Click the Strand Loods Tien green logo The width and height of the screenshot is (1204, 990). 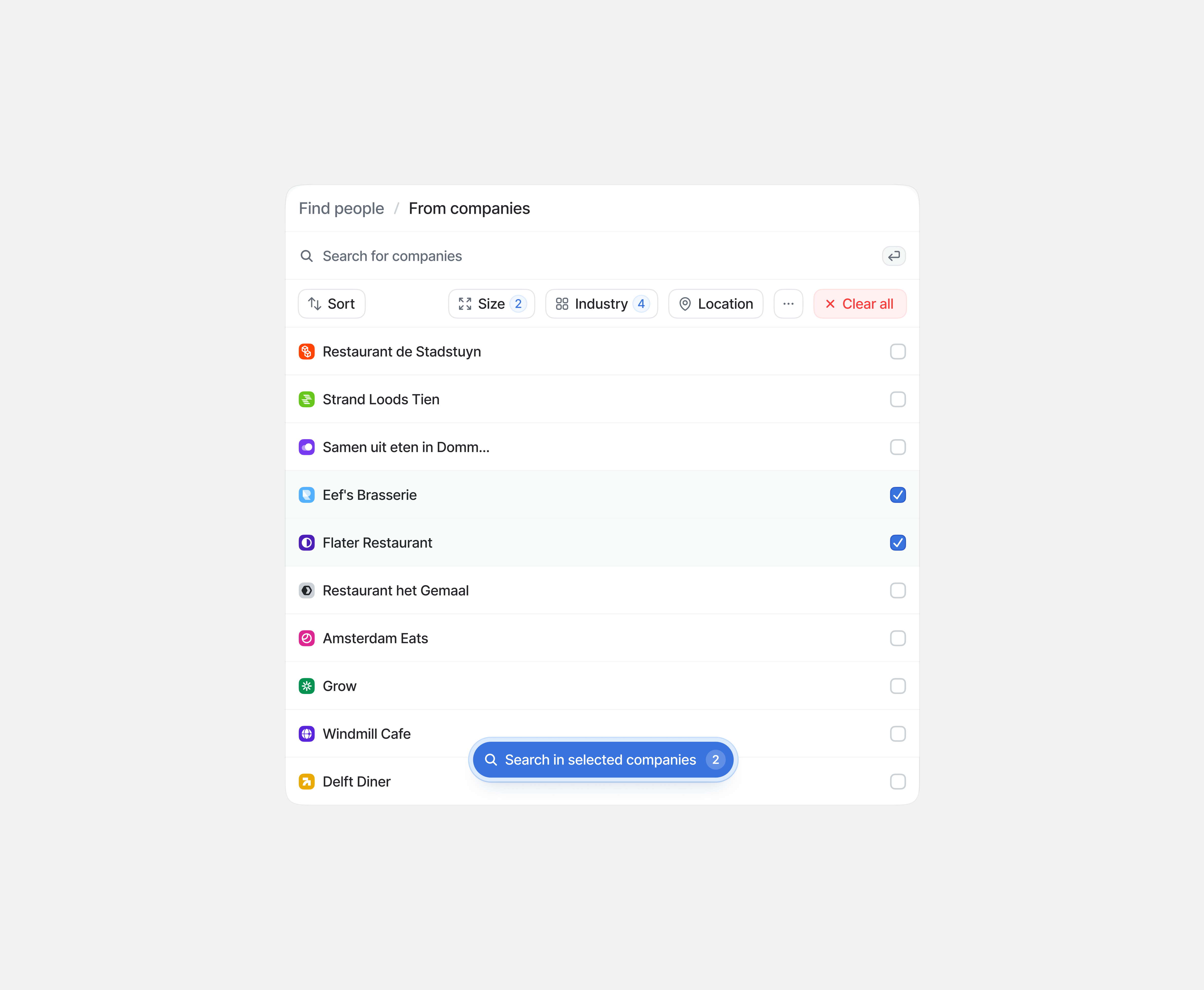click(x=307, y=399)
